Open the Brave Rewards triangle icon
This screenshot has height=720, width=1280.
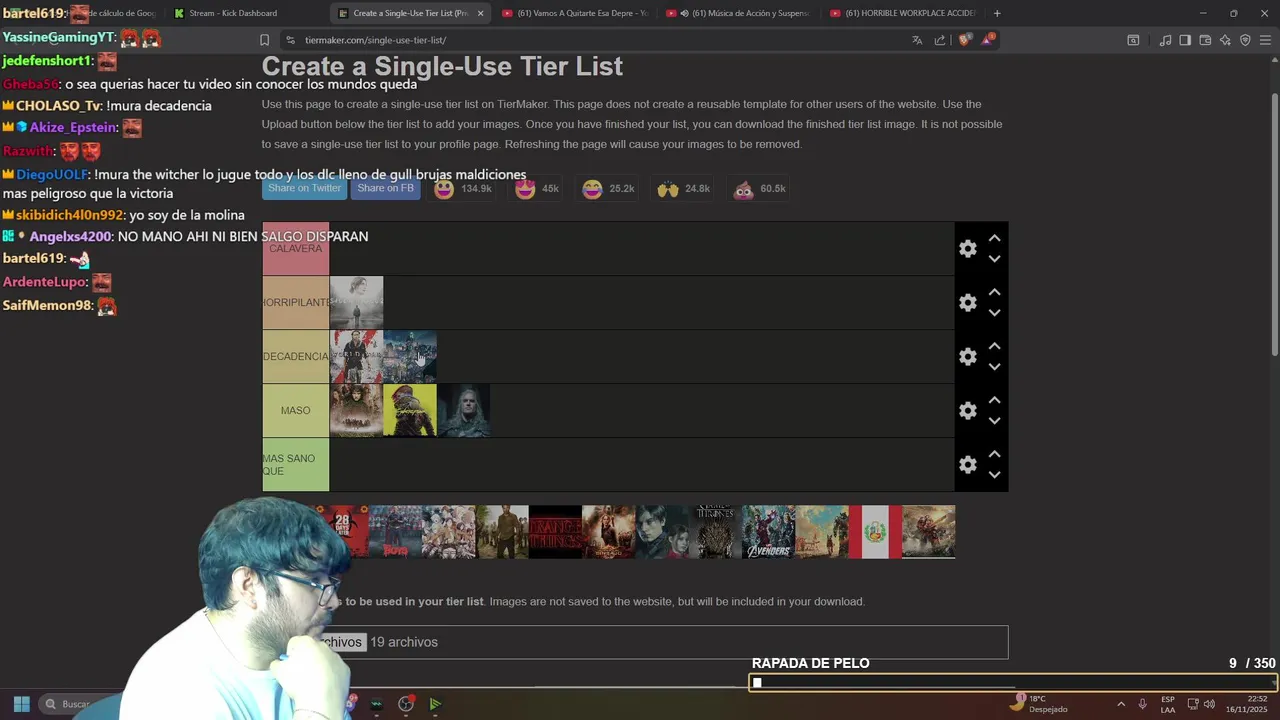point(988,39)
